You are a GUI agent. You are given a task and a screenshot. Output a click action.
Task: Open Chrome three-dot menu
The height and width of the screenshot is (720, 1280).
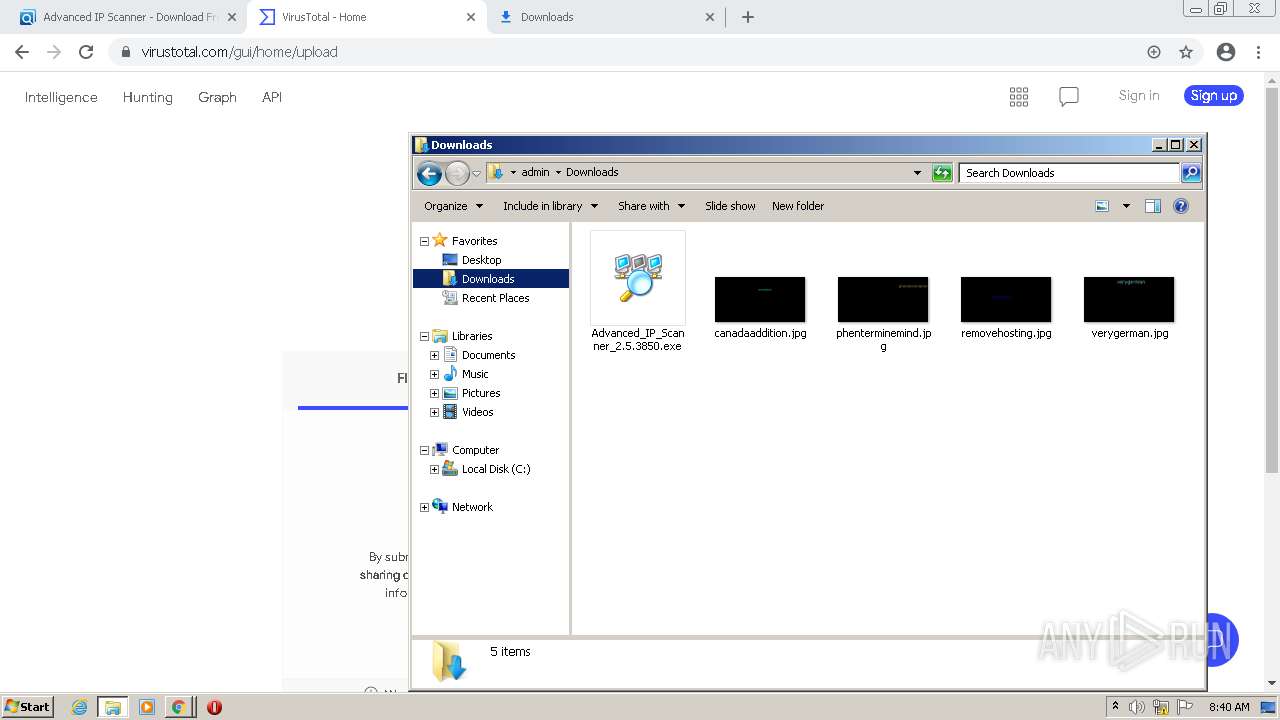1259,52
